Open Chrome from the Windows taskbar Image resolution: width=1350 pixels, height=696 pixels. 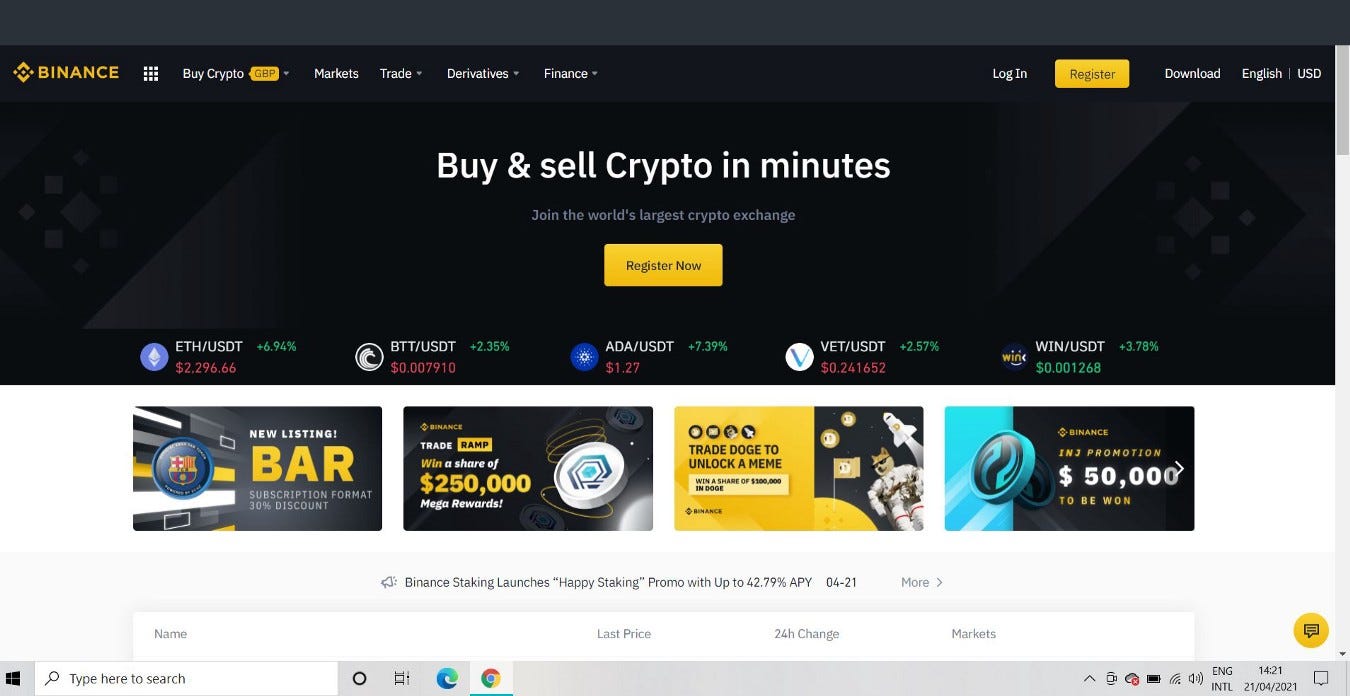[x=490, y=678]
